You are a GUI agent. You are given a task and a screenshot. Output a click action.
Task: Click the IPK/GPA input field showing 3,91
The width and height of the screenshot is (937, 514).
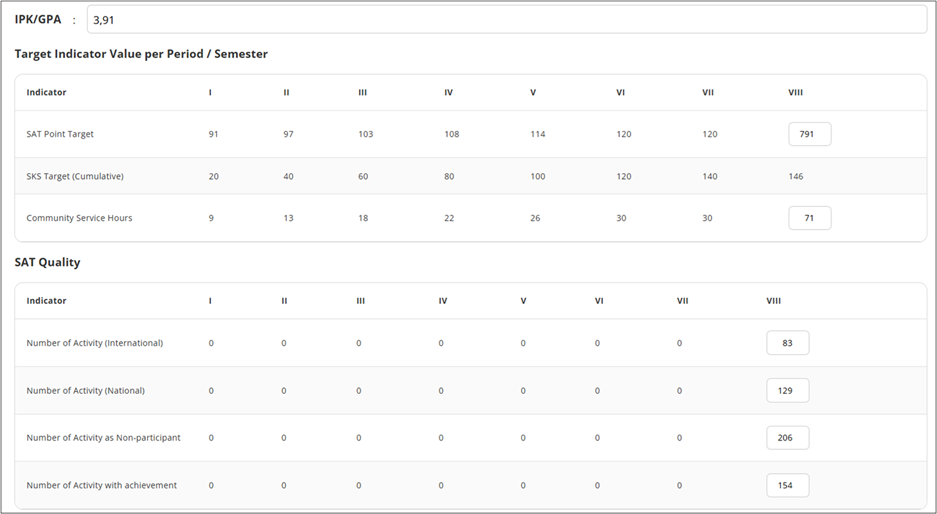(506, 19)
